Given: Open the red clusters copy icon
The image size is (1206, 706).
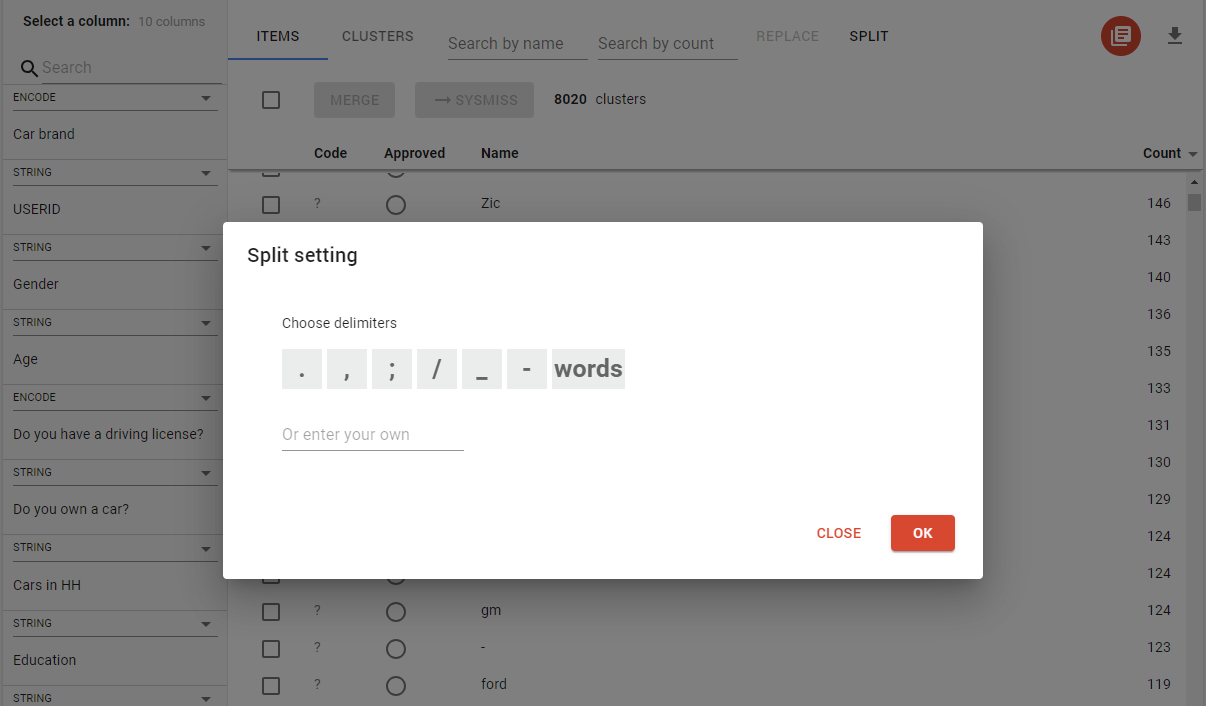Looking at the screenshot, I should tap(1120, 35).
